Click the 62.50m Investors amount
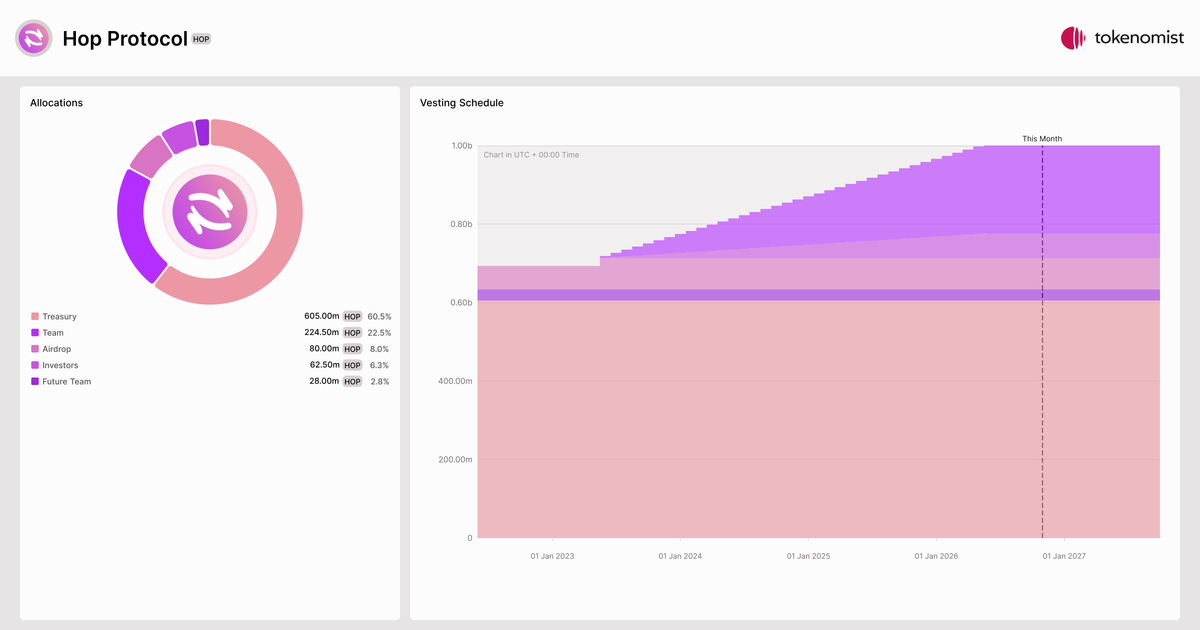The image size is (1200, 630). click(324, 365)
